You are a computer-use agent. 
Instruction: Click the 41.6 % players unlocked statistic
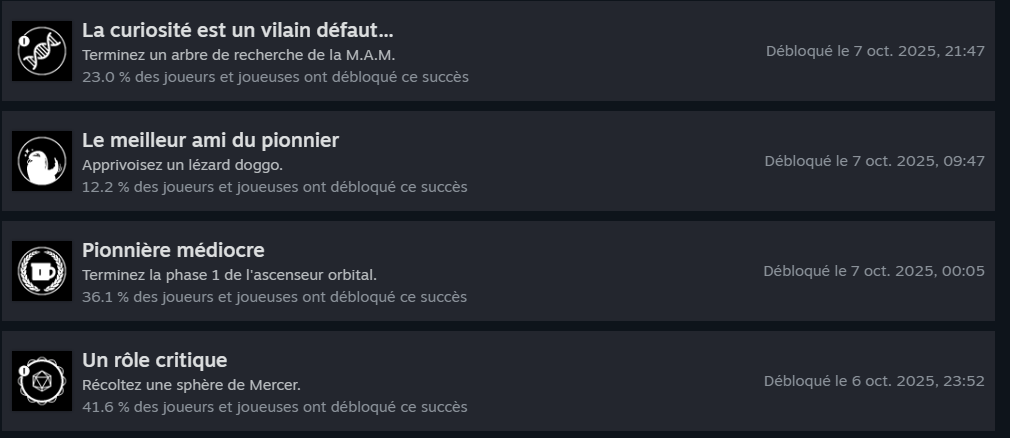click(275, 407)
